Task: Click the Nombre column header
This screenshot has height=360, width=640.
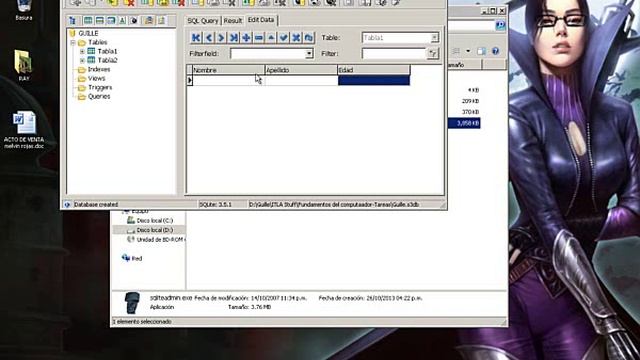Action: [x=229, y=70]
